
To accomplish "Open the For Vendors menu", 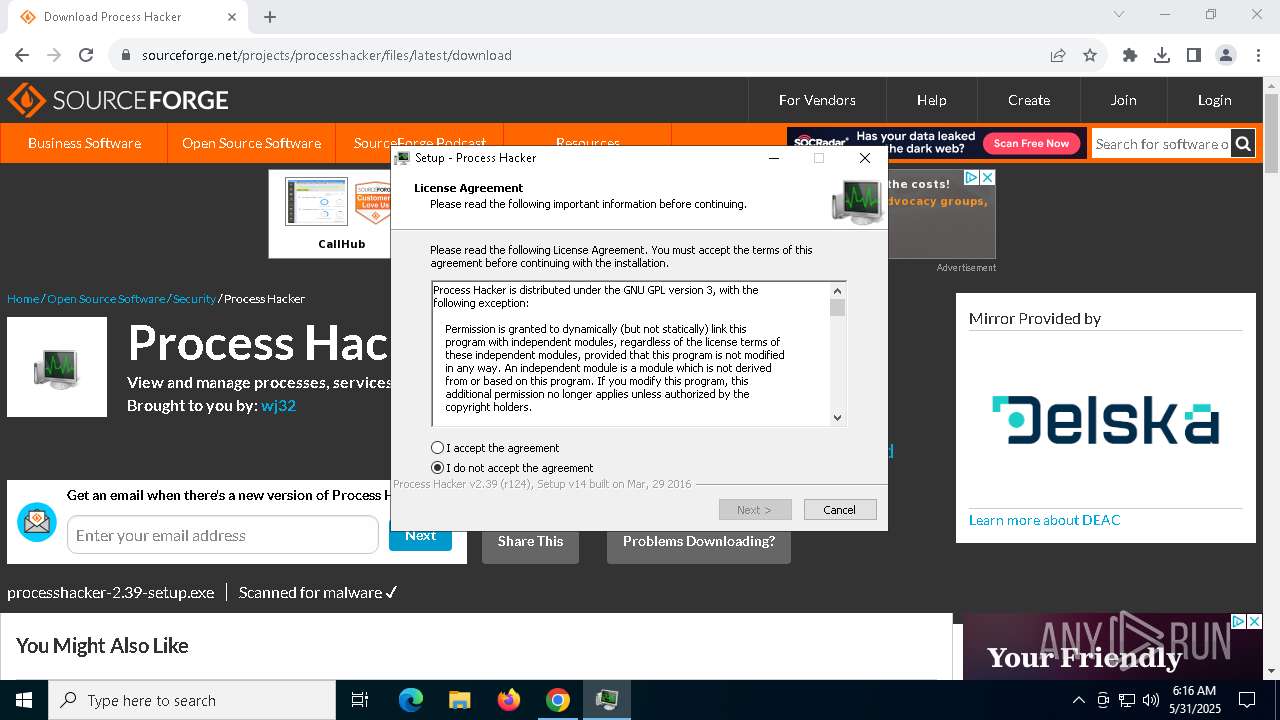I will point(817,100).
